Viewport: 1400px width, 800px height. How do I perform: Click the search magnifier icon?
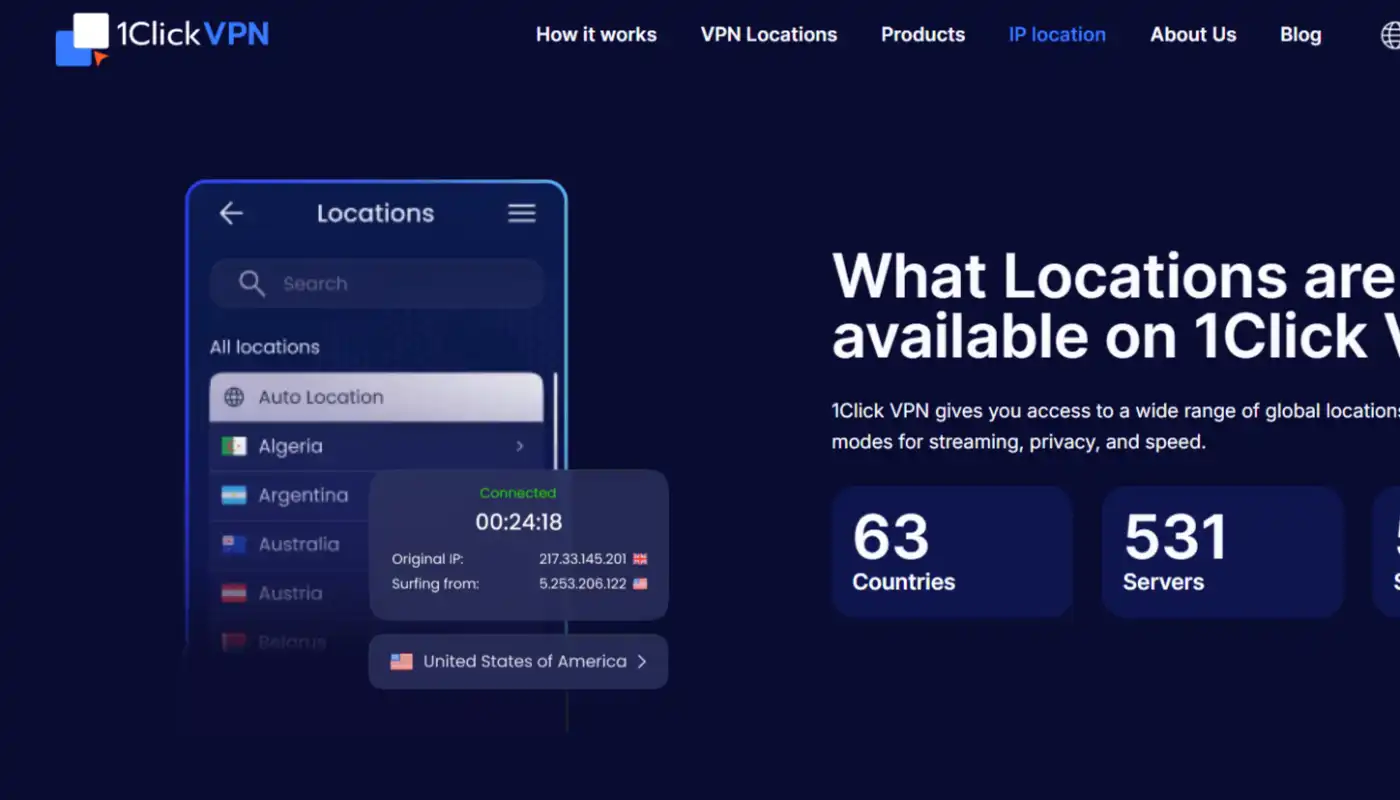click(251, 284)
